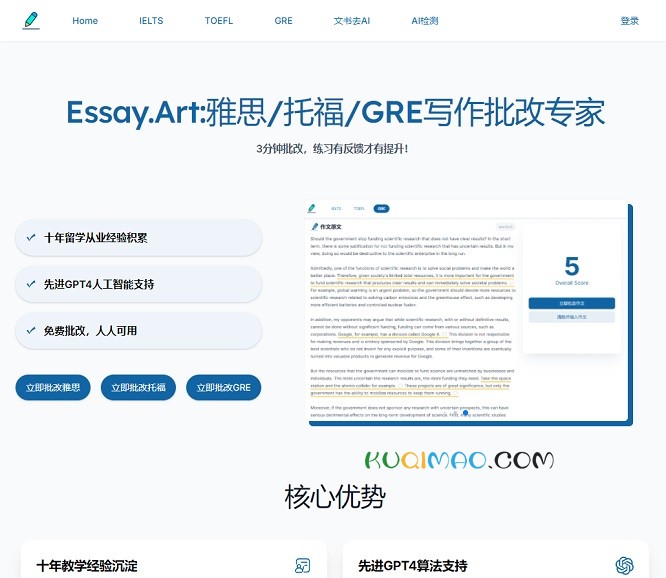Viewport: 666px width, 578px height.
Task: Click checkmark icon beside 先进GPT4人工智能支持
Action: pos(31,284)
